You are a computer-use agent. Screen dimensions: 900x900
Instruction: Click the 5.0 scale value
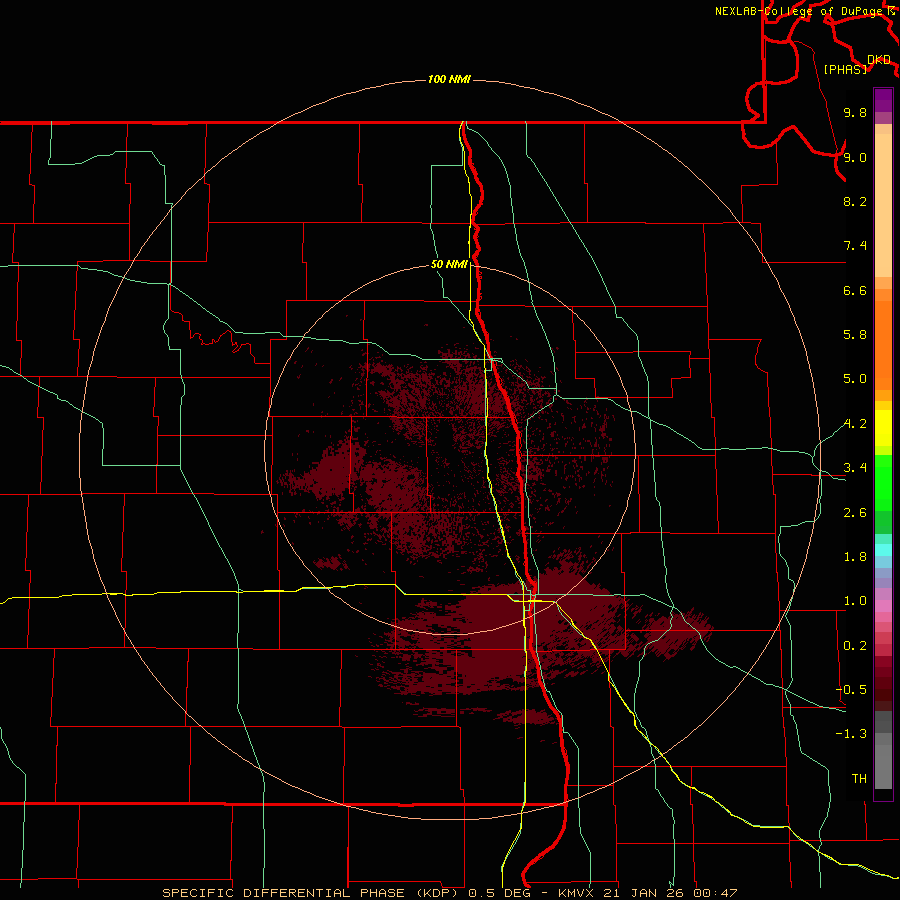pos(855,379)
